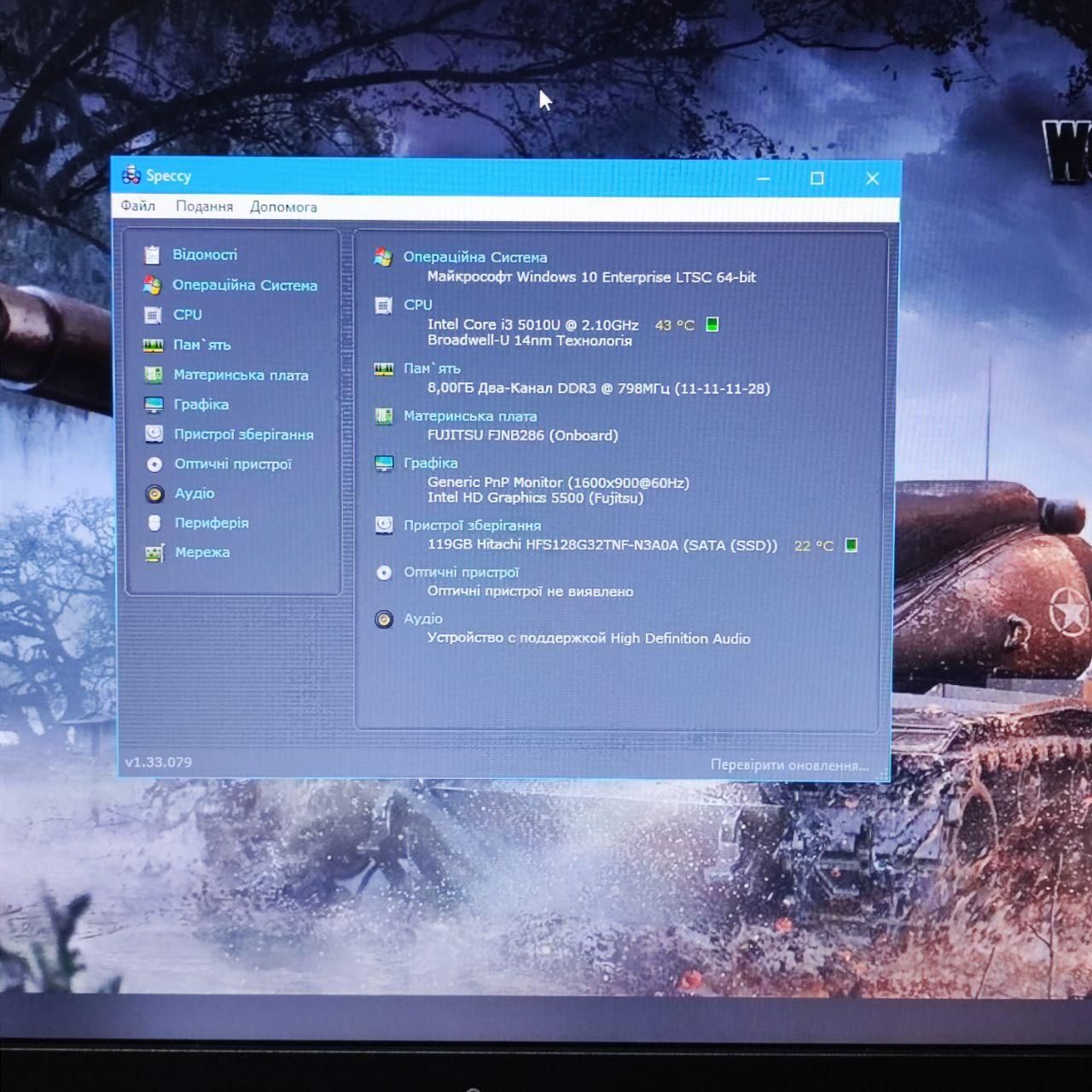Click the Оптичні пристрої не виявлено text
This screenshot has height=1092, width=1092.
tap(531, 591)
